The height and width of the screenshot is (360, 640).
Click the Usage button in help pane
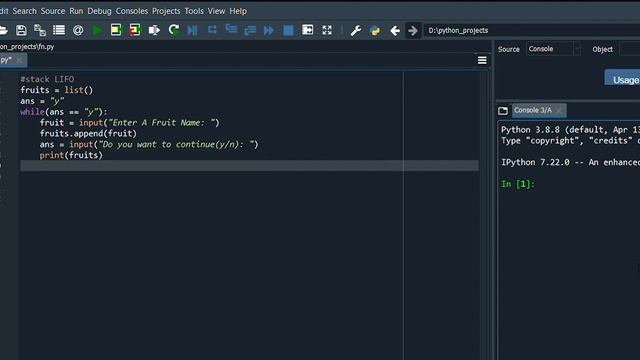623,78
